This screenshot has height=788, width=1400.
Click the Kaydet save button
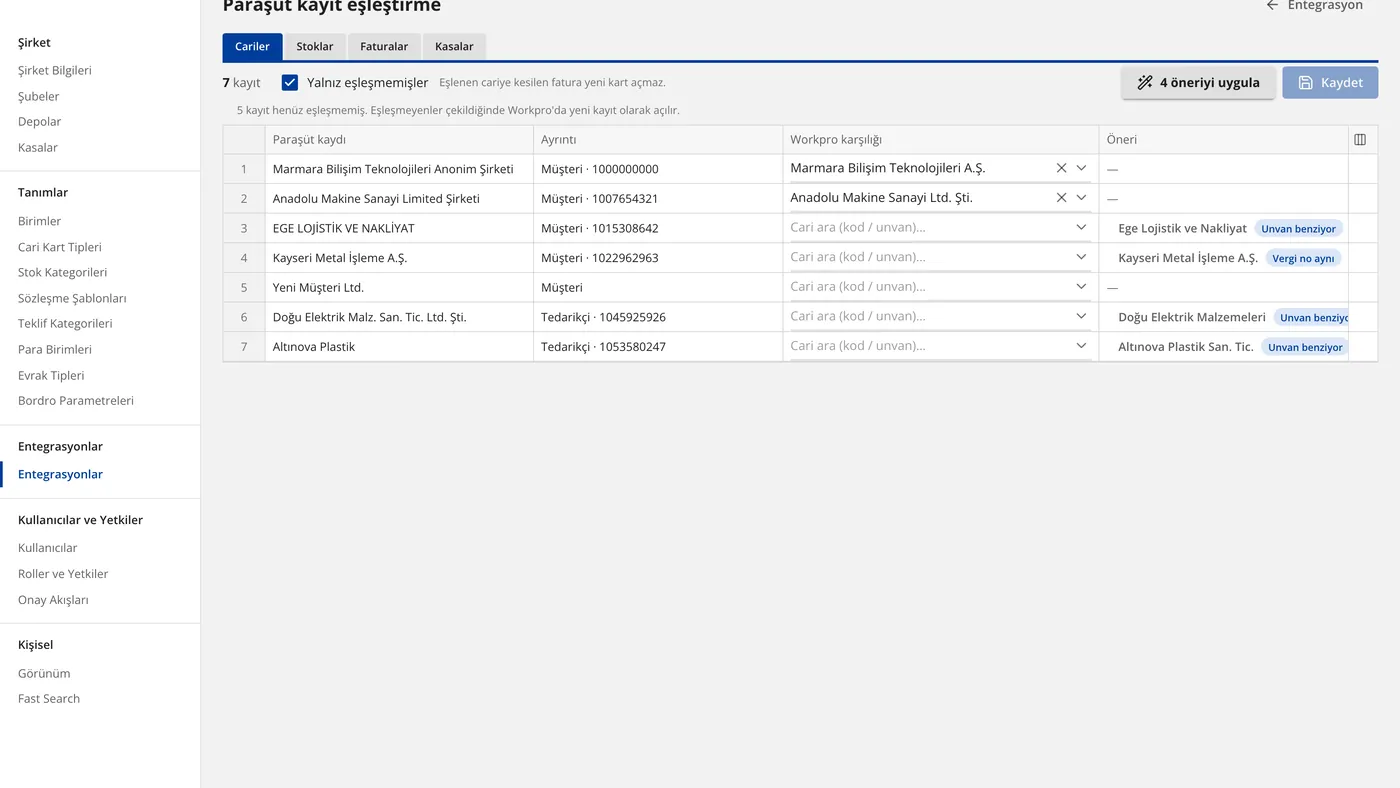[1330, 83]
